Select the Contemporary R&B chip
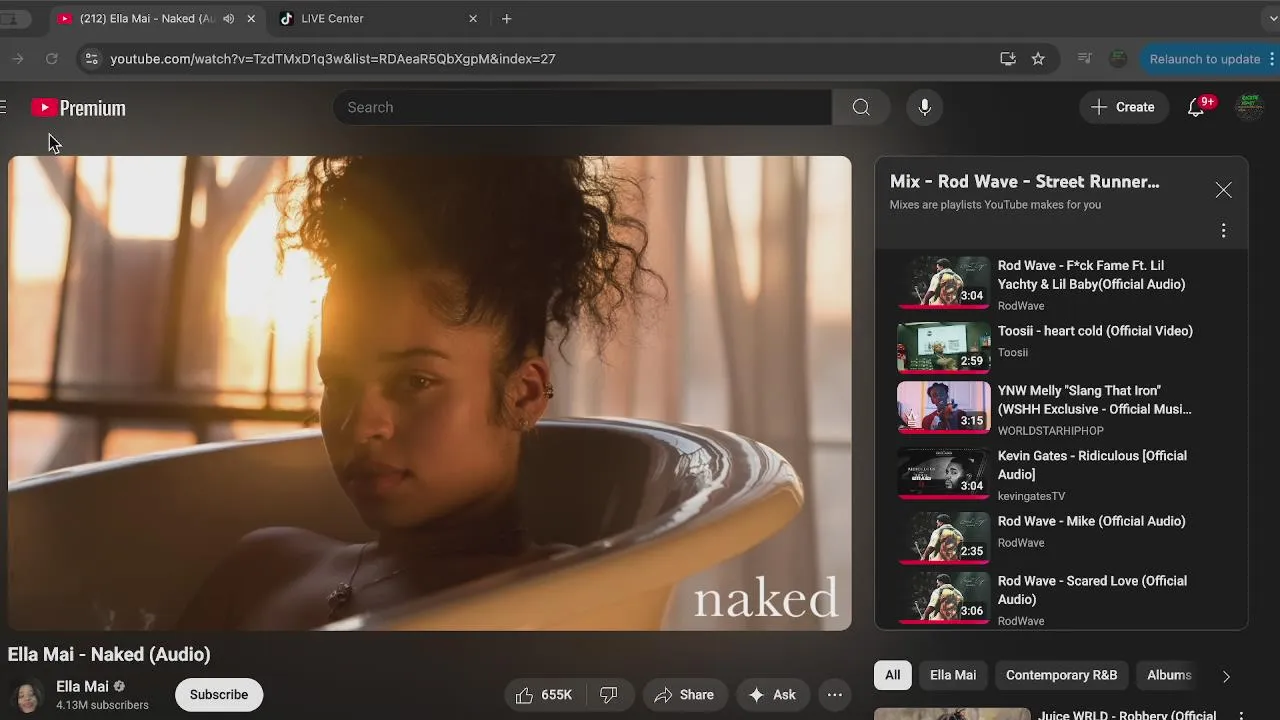Viewport: 1280px width, 720px height. coord(1061,675)
